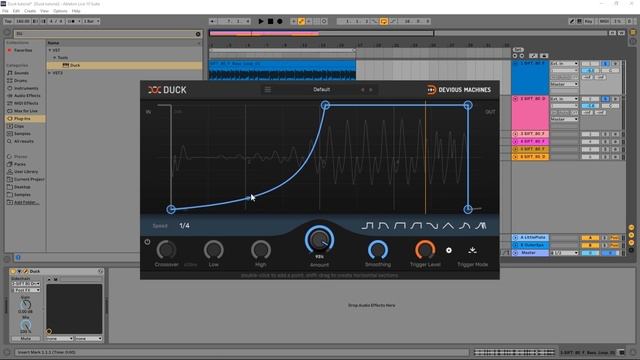Select Audio Effects category in browser
This screenshot has height=360, width=640.
point(27,96)
